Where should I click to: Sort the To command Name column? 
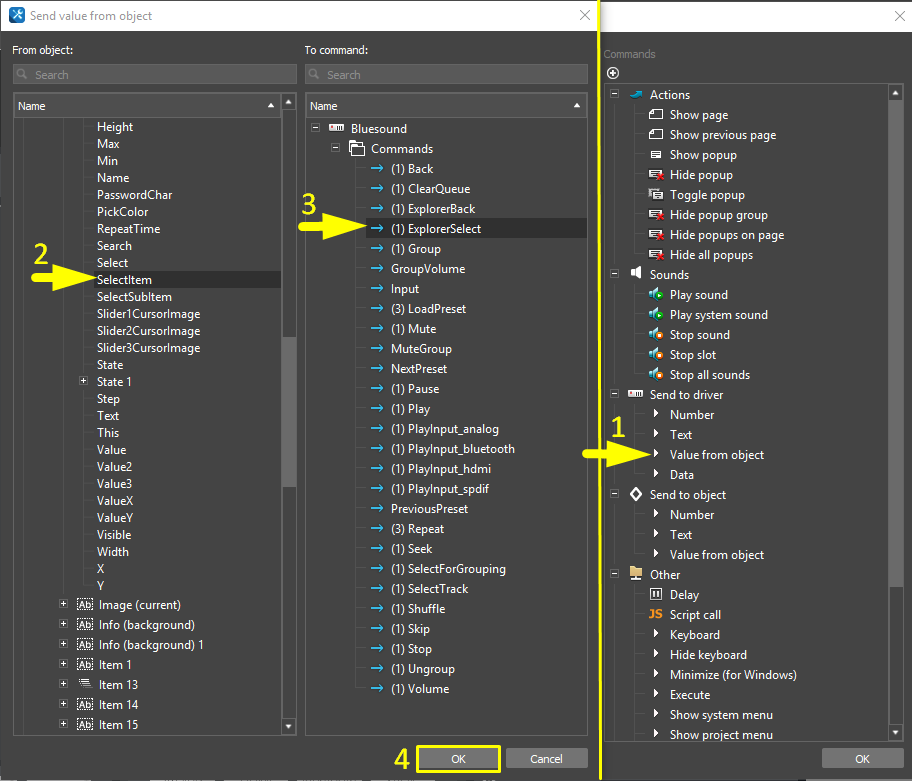click(x=446, y=106)
